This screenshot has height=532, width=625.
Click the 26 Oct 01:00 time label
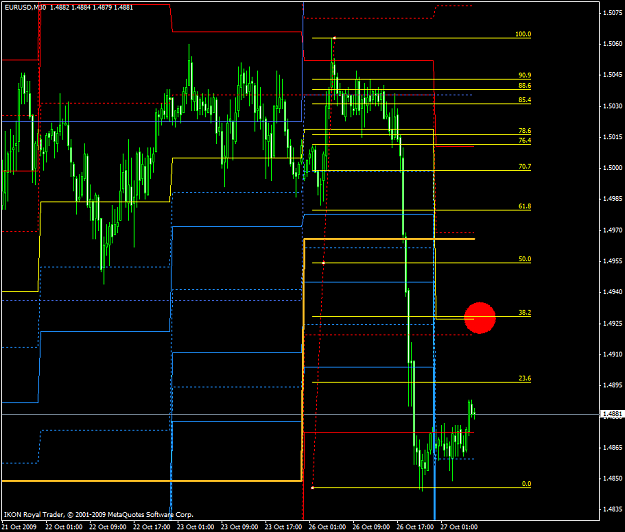coord(327,527)
